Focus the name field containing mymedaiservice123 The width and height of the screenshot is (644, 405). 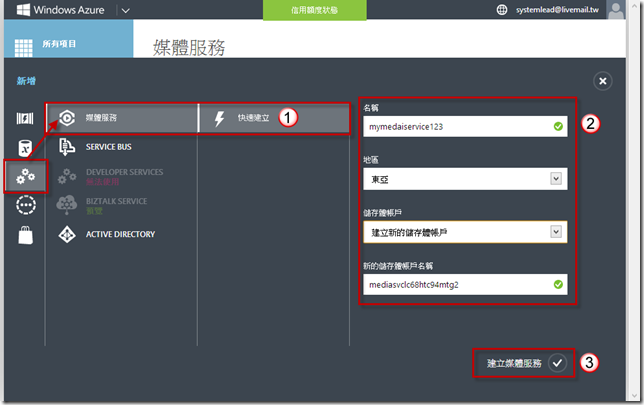click(x=465, y=127)
